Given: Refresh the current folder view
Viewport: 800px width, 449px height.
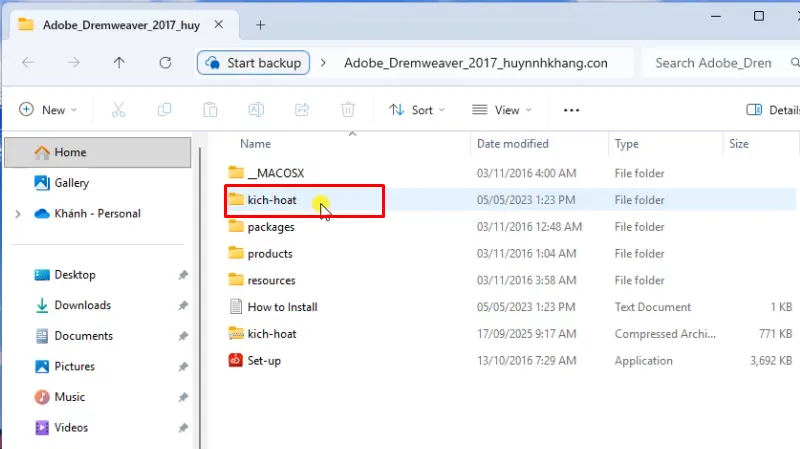Looking at the screenshot, I should click(165, 63).
